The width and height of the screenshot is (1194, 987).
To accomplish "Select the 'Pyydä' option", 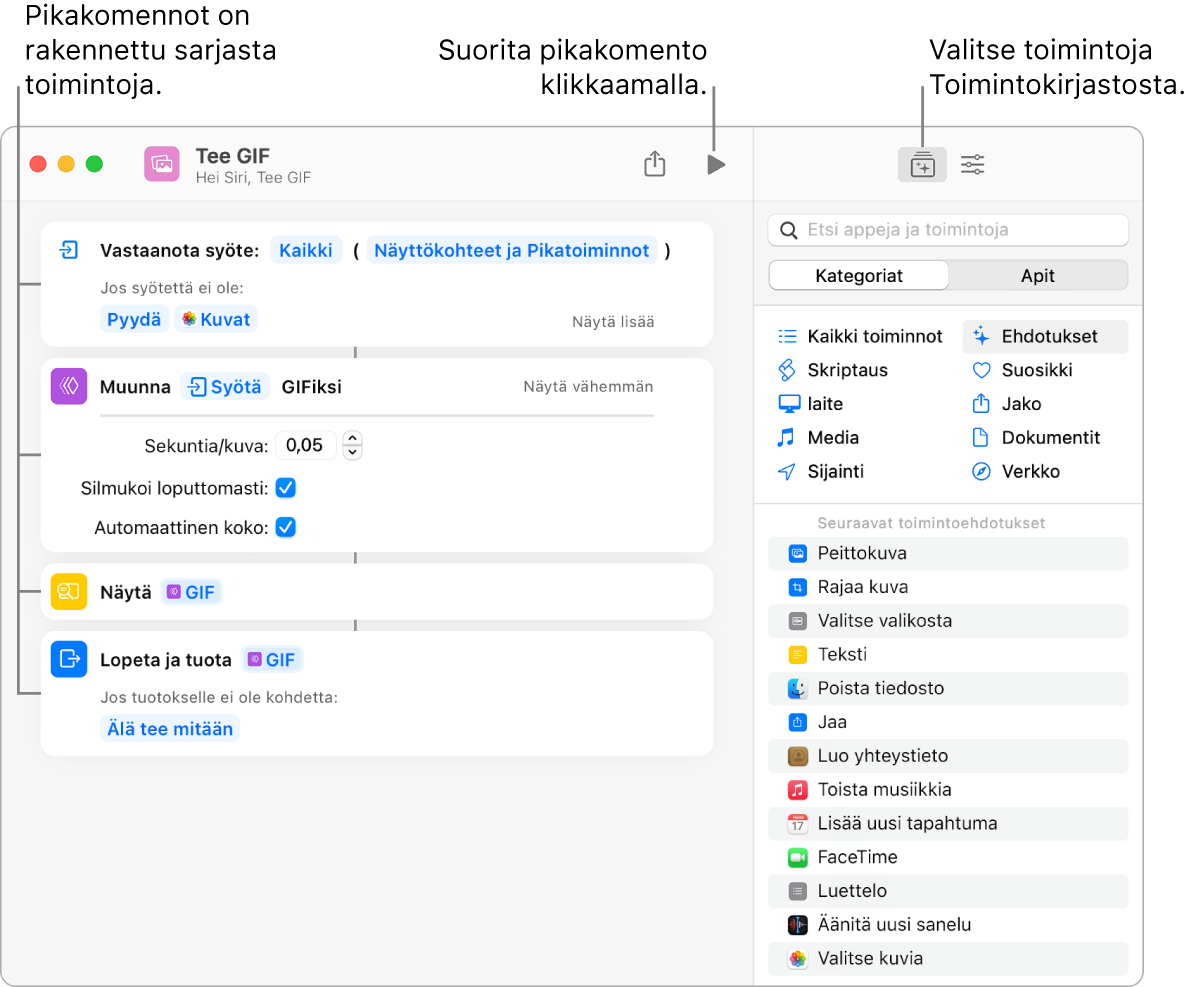I will tap(133, 317).
